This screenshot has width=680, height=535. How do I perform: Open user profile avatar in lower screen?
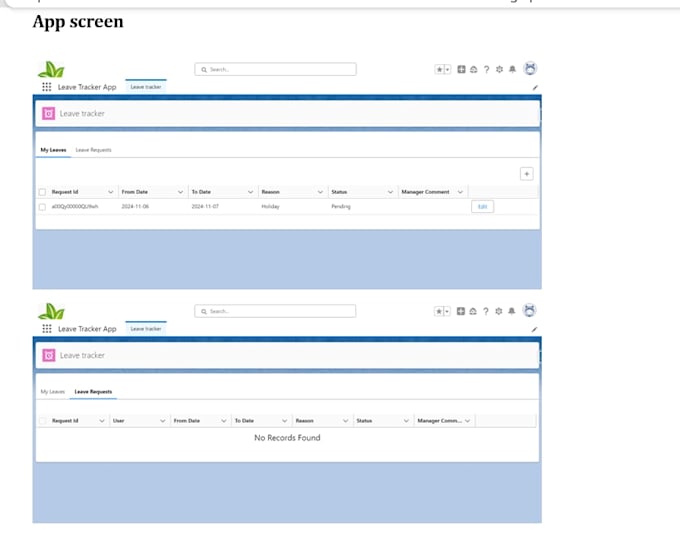point(530,310)
